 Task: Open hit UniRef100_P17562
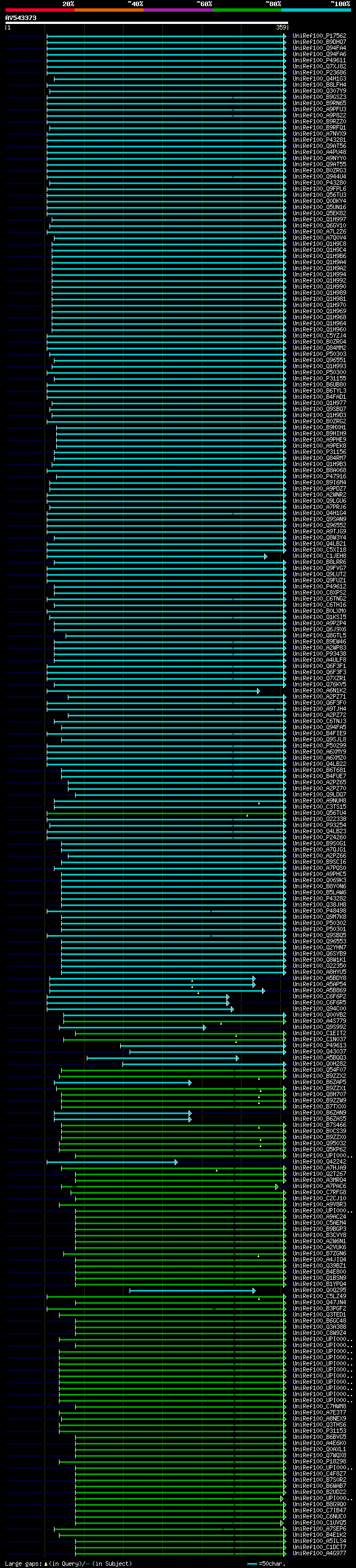pyautogui.click(x=319, y=36)
